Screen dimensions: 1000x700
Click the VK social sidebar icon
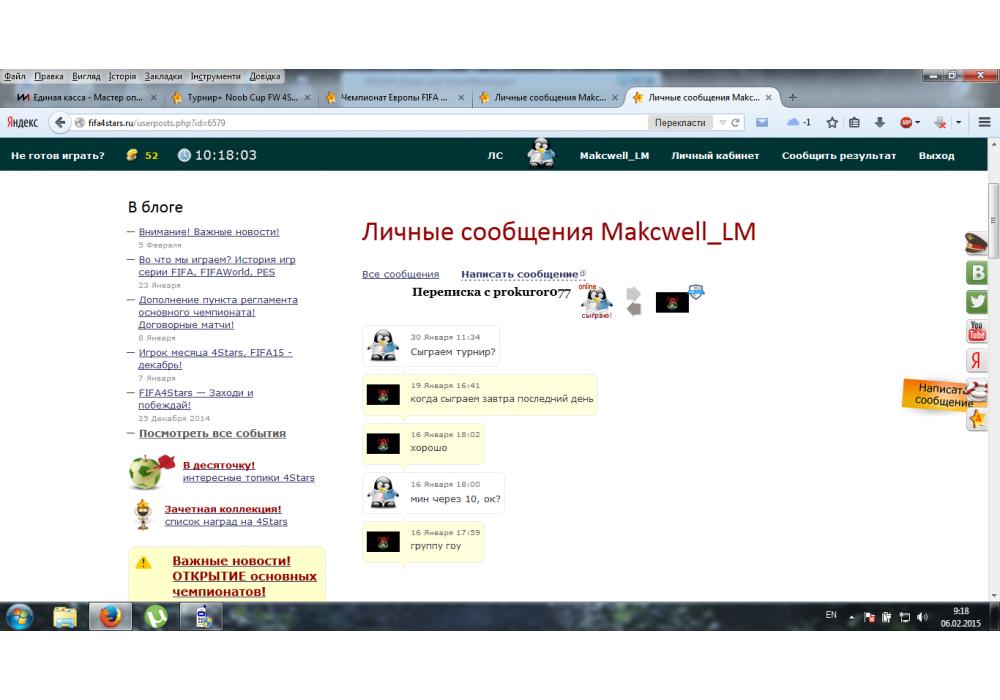click(x=977, y=273)
